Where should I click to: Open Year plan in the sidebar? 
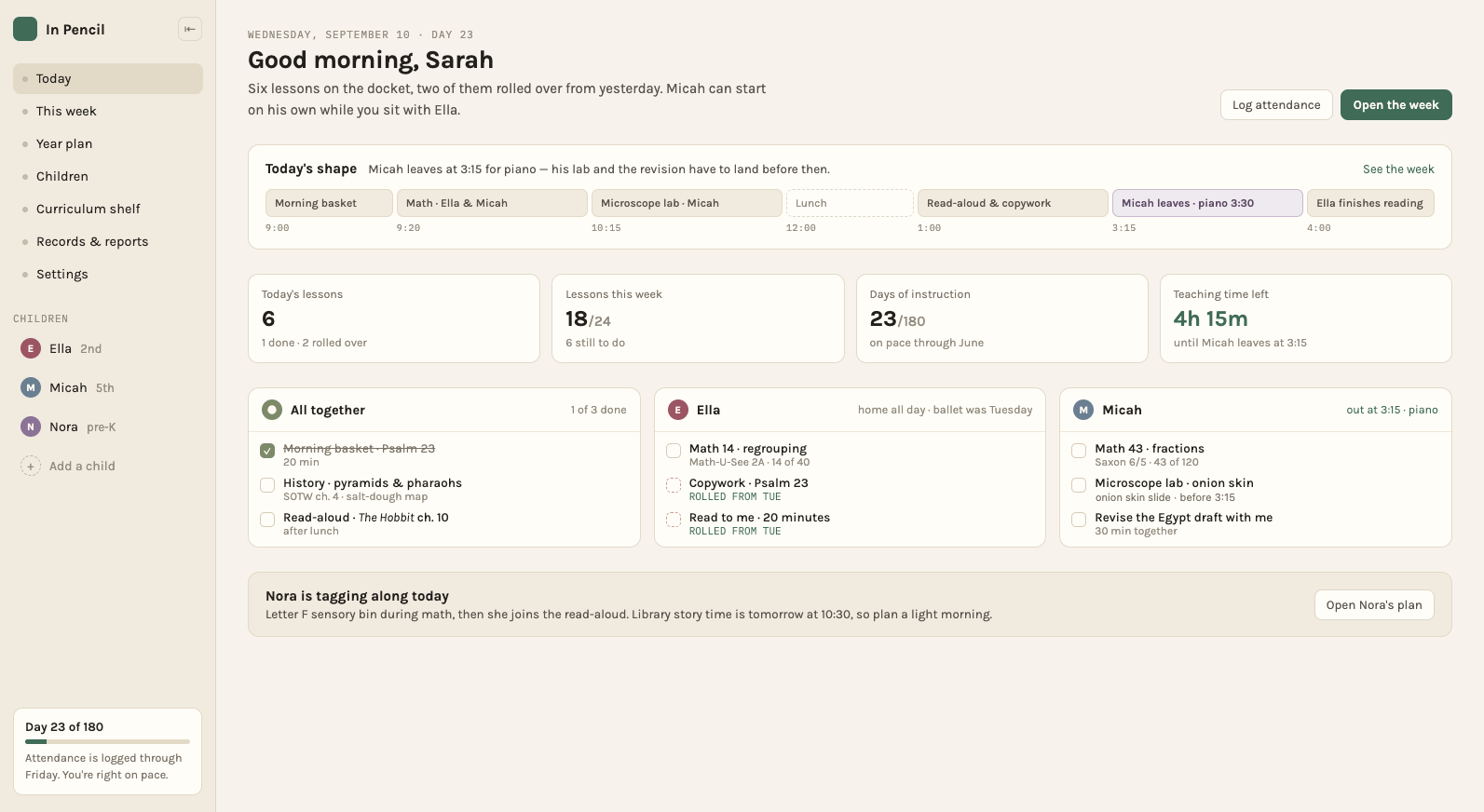[108, 143]
